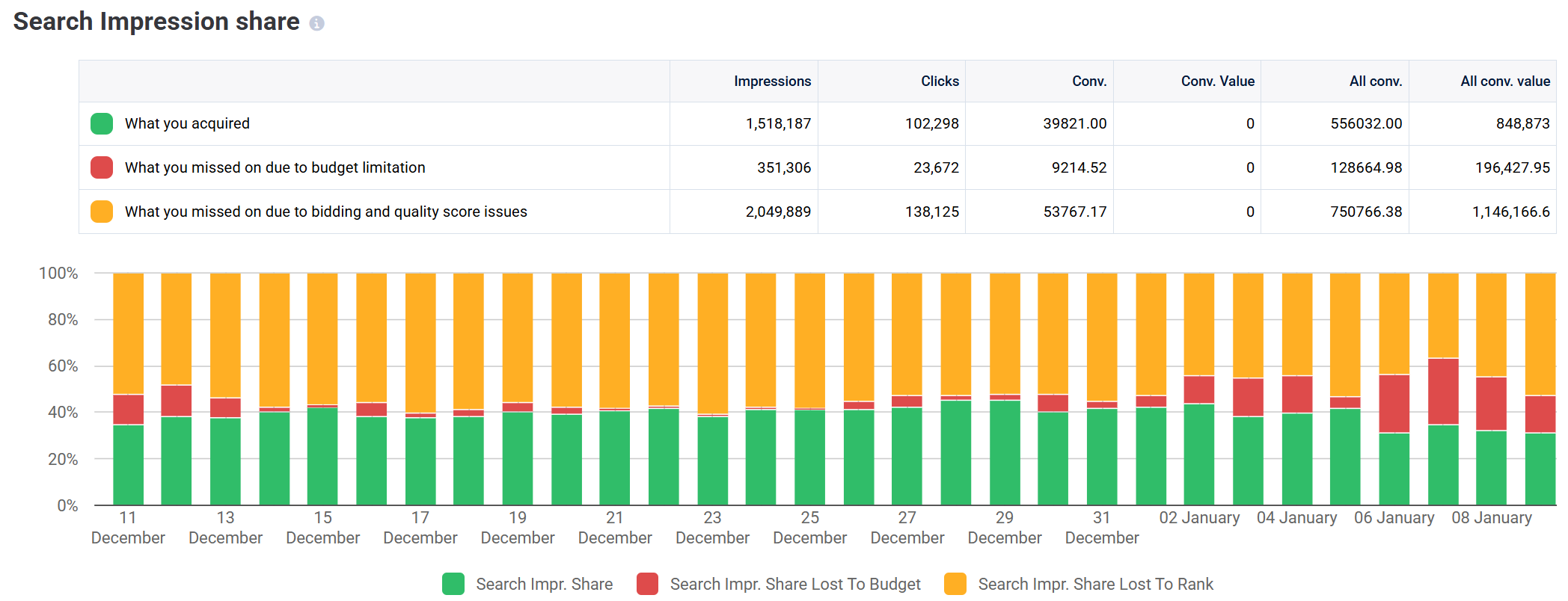
Task: Click the All conv. value column header
Action: 1504,81
